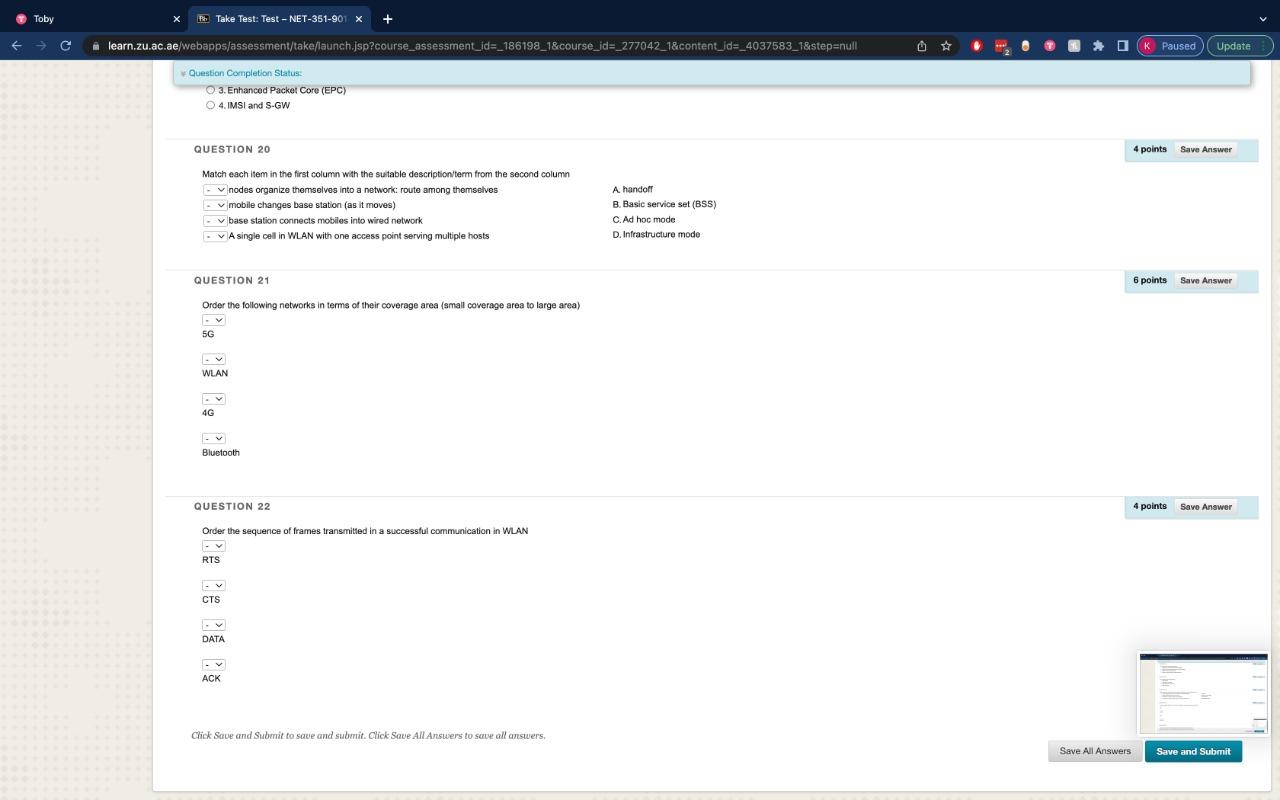Open a new tab with the plus icon
Image resolution: width=1280 pixels, height=800 pixels.
tap(388, 18)
